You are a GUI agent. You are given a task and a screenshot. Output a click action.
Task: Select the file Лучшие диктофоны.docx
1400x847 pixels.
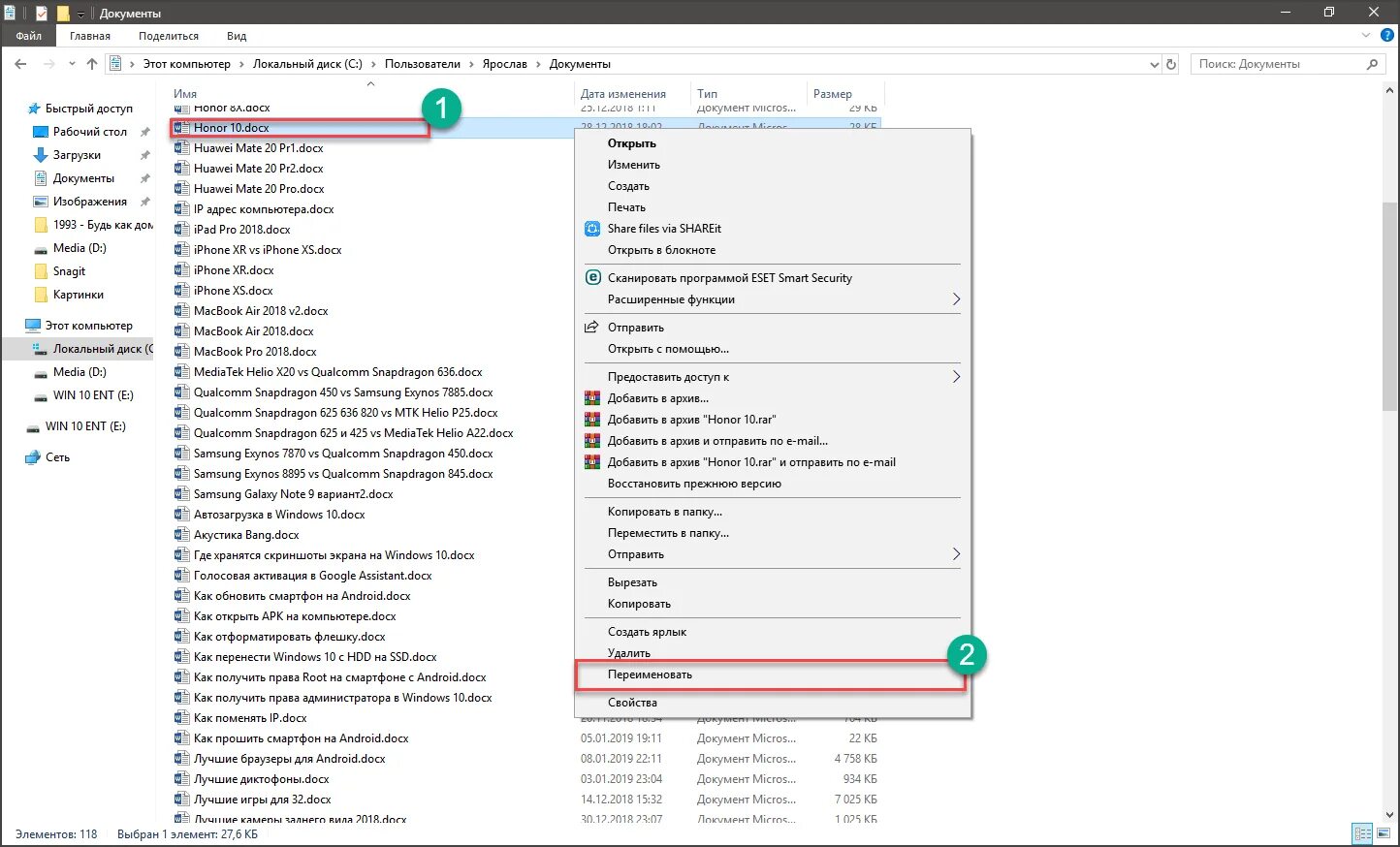261,779
